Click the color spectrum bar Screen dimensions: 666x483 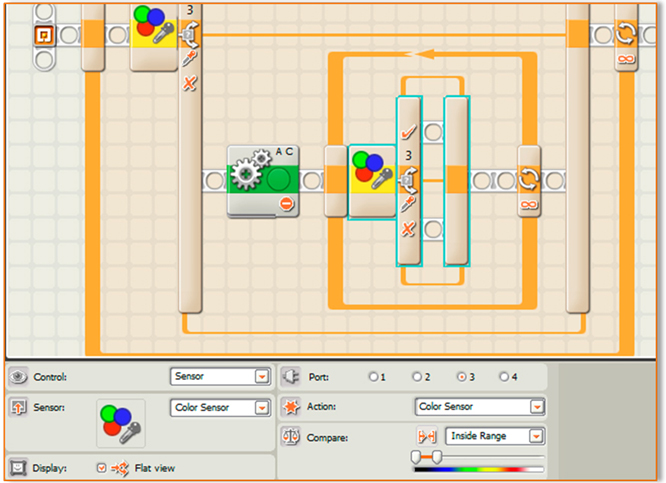click(x=478, y=469)
